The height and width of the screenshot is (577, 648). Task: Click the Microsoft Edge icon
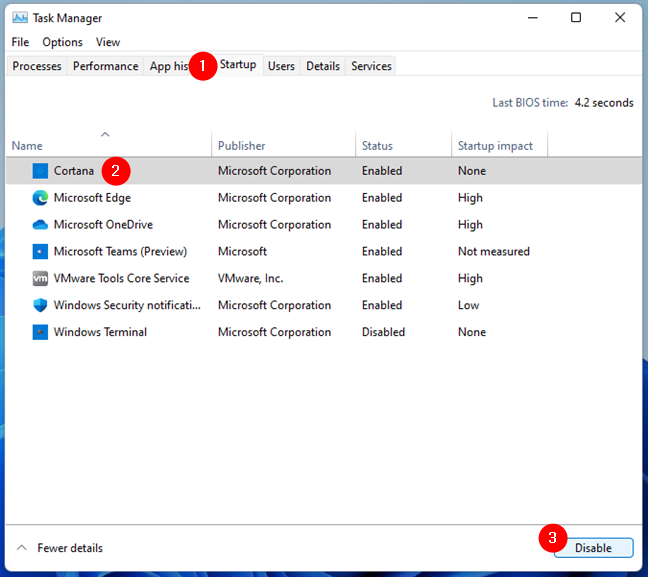point(40,198)
